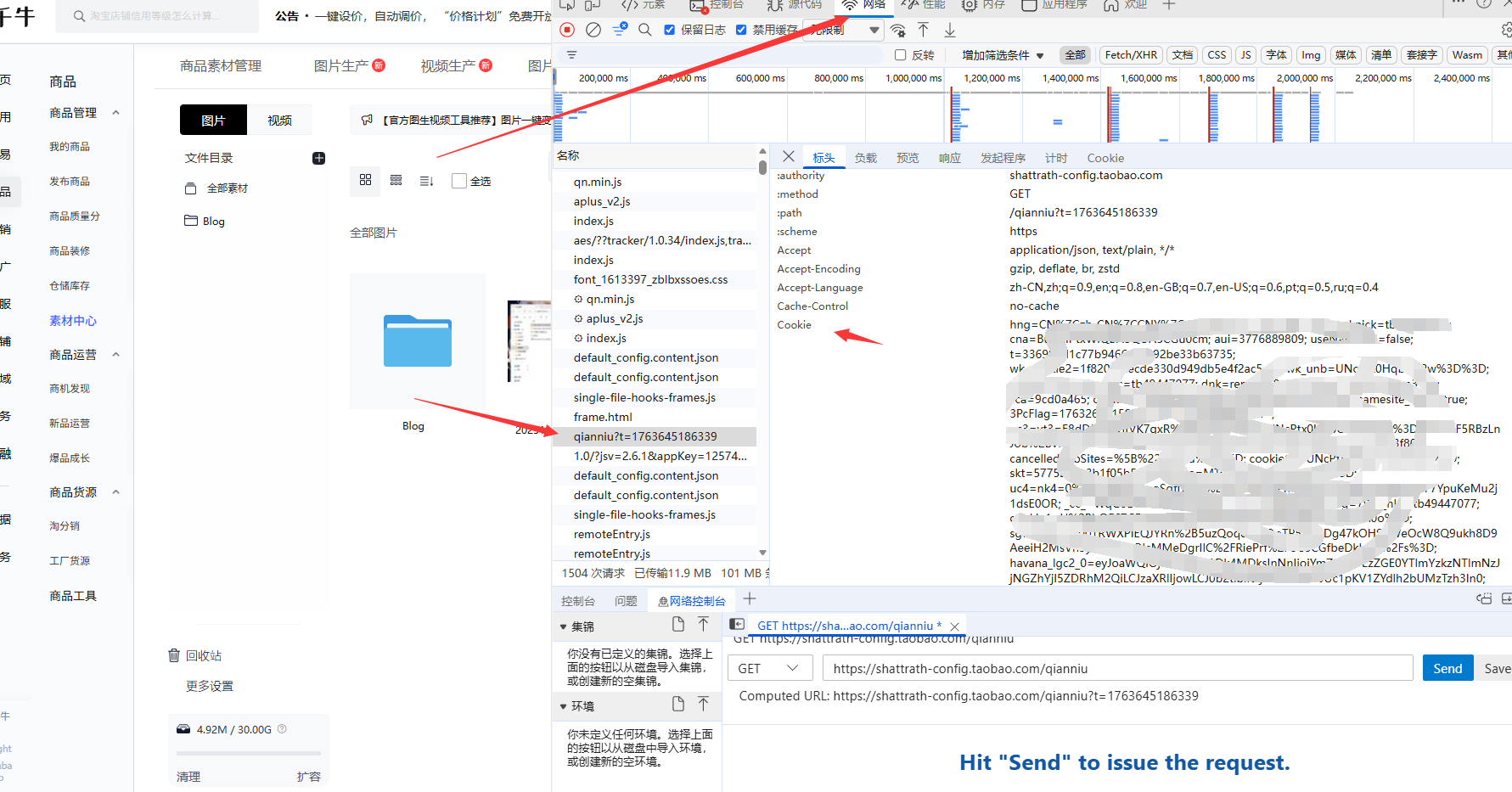Filter requests by JS type

coord(1245,55)
